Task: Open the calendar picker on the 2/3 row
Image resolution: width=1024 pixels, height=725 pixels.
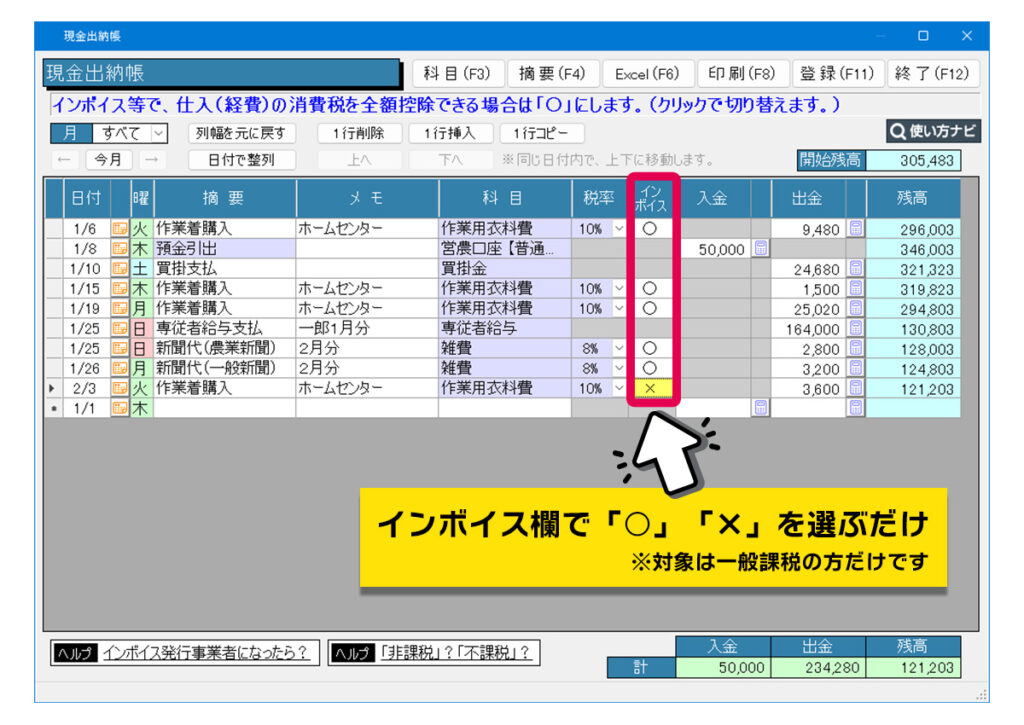Action: pos(119,388)
